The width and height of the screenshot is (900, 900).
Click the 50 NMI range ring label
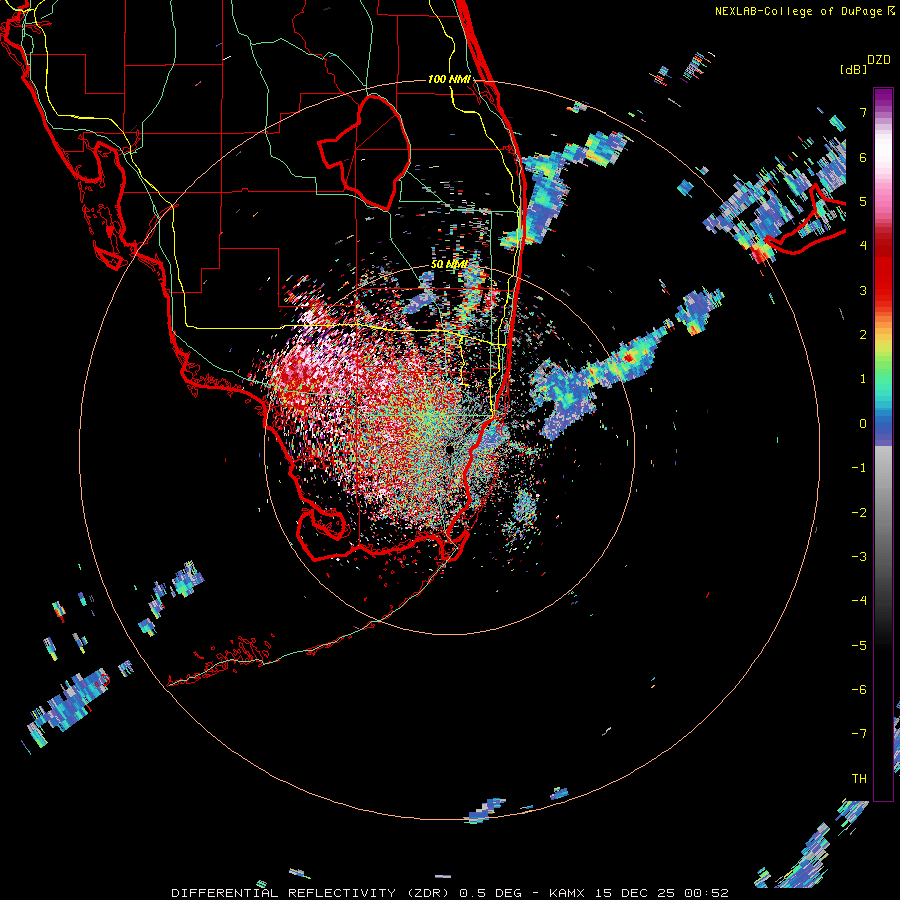(449, 265)
